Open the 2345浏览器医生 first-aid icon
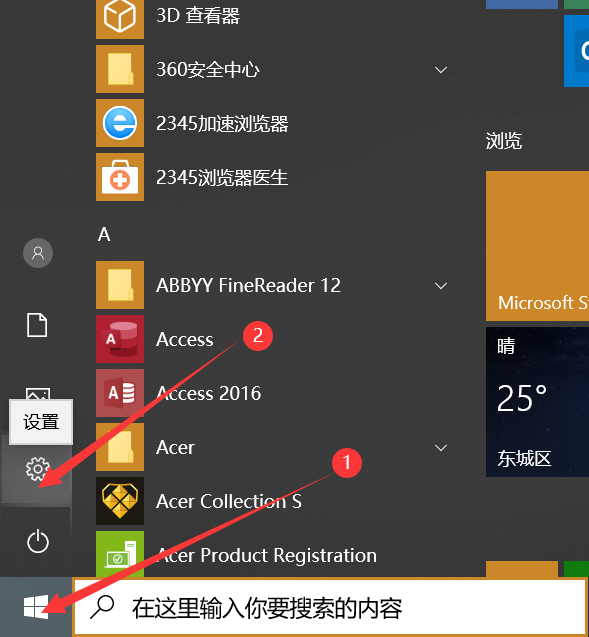Screen dimensions: 589x637 (120, 177)
